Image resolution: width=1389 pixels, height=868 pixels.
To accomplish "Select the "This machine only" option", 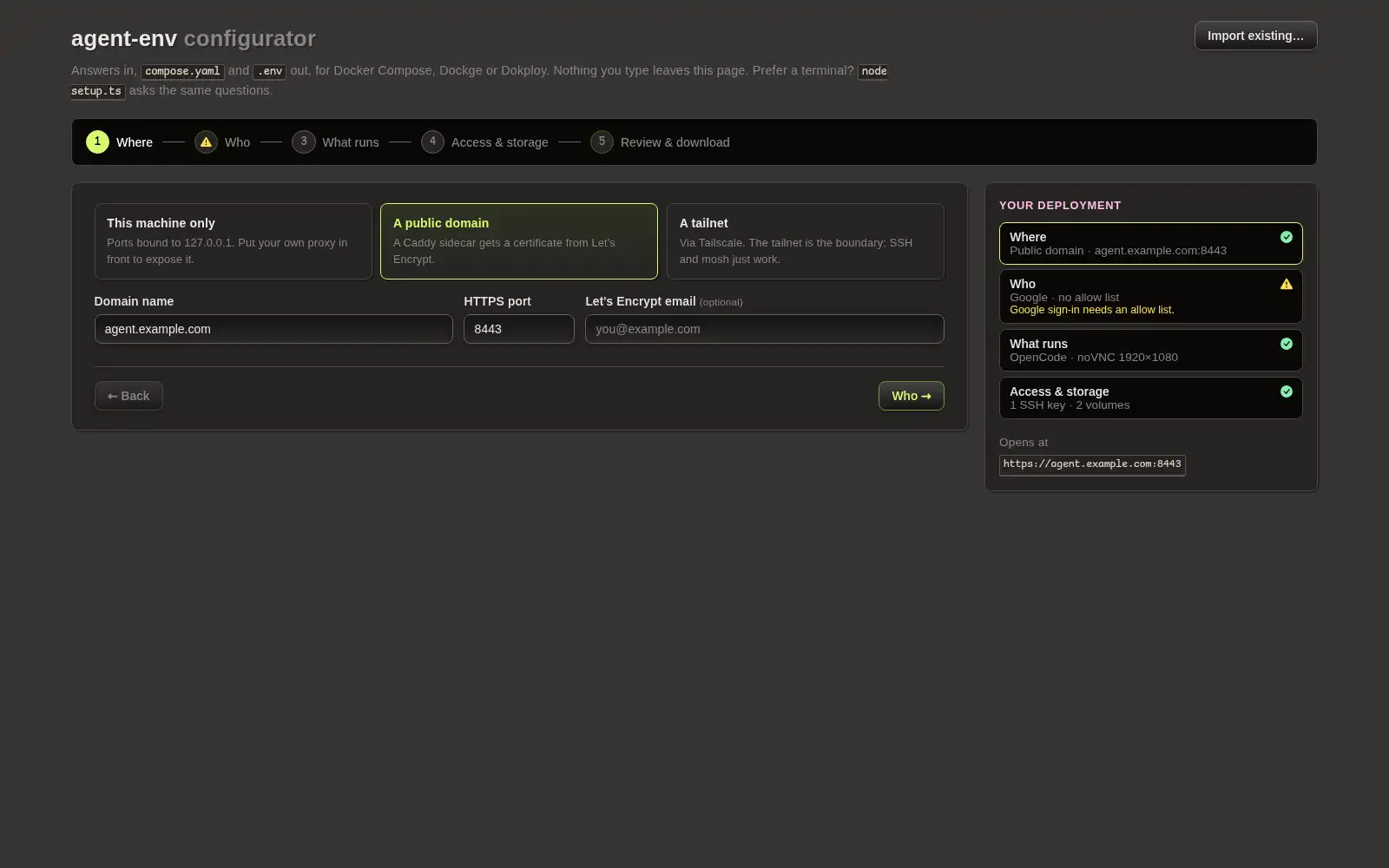I will click(x=233, y=241).
